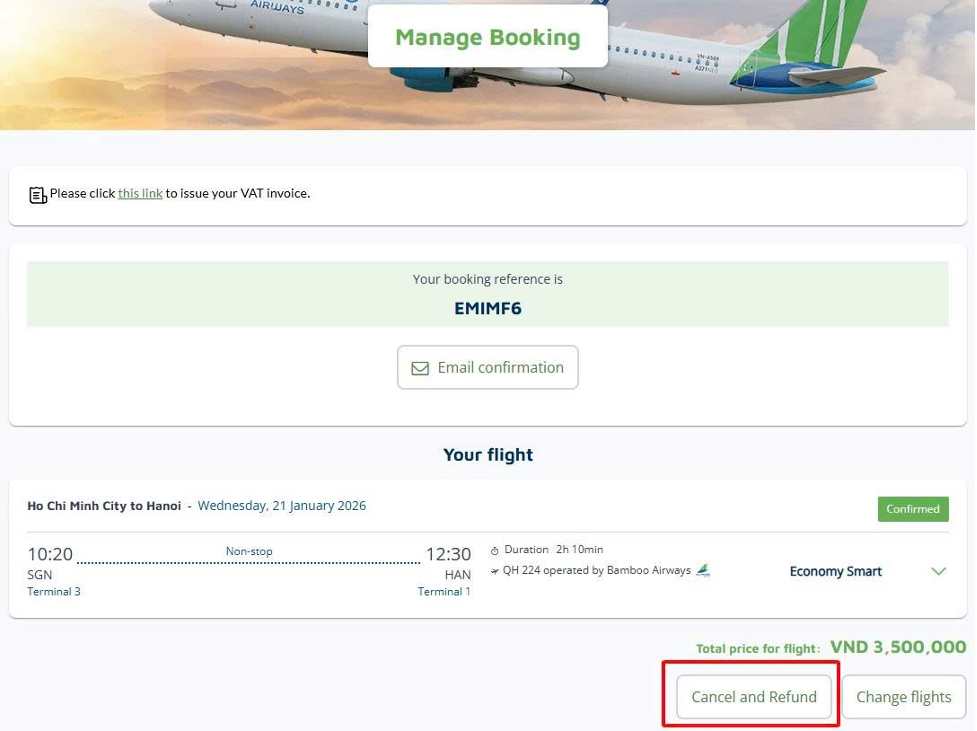This screenshot has height=731, width=977.
Task: Click the Manage Booking header label
Action: (x=487, y=37)
